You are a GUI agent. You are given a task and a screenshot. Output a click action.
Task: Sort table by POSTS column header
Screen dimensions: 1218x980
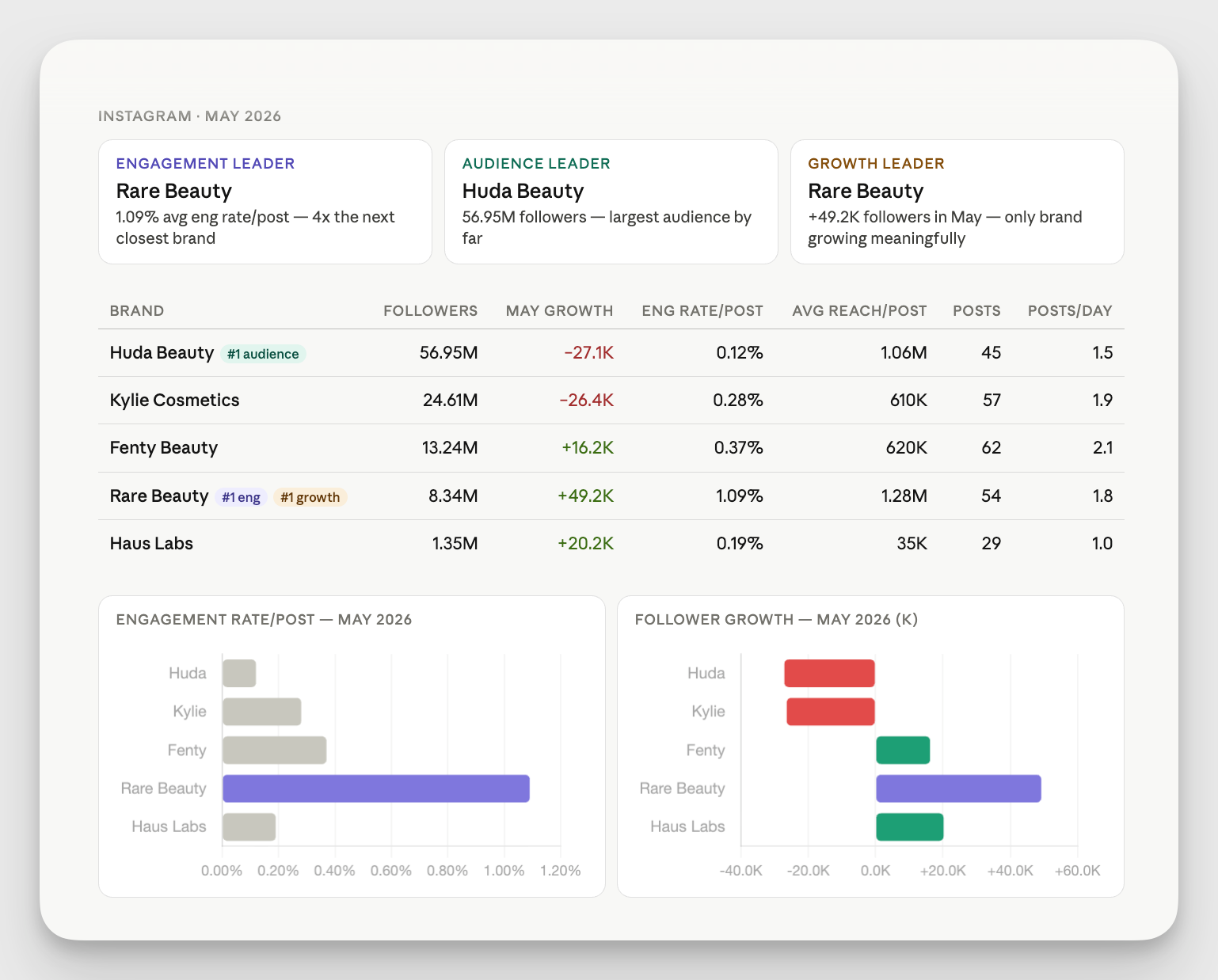pos(976,311)
